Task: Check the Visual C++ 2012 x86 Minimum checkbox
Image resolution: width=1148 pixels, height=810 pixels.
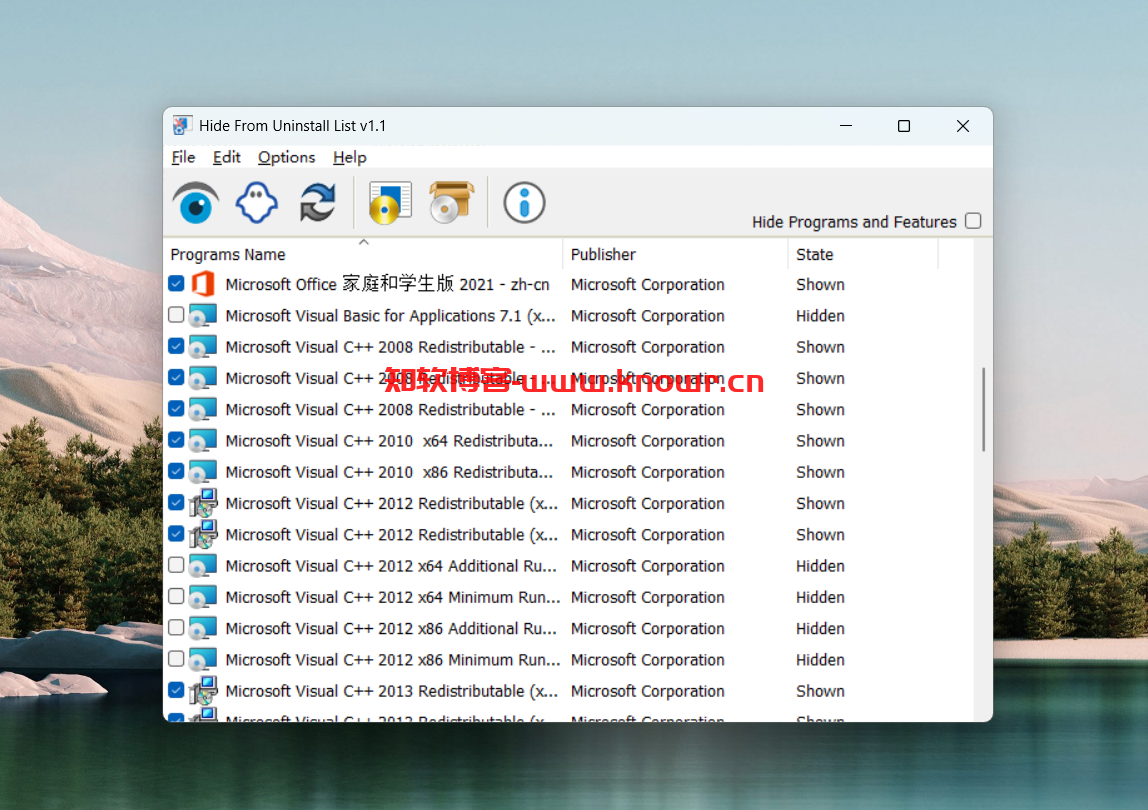Action: click(176, 659)
